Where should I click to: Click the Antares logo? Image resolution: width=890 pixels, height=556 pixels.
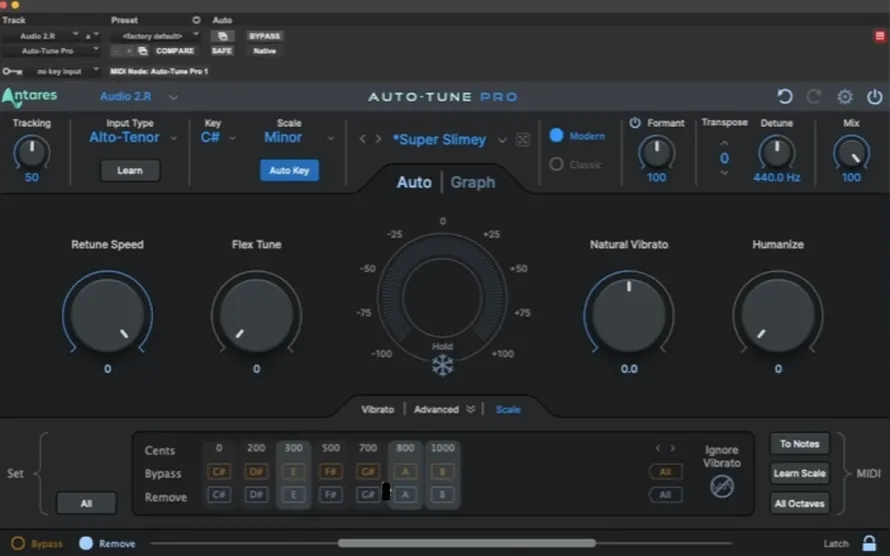(x=30, y=96)
